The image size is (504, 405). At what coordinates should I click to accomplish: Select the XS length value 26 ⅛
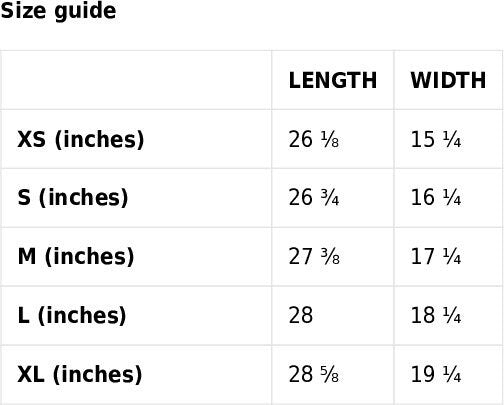pos(314,139)
